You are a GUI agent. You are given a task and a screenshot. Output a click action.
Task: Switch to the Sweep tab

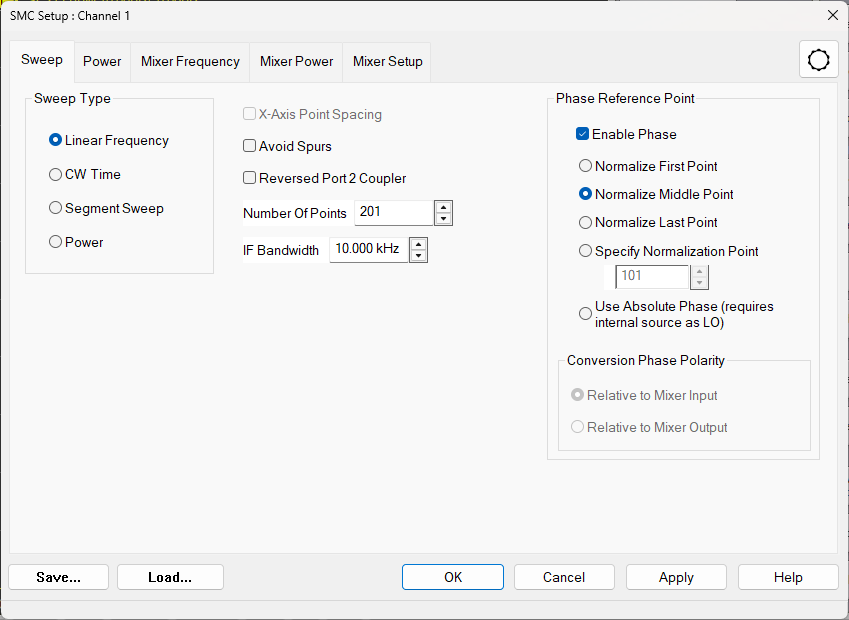click(x=42, y=60)
